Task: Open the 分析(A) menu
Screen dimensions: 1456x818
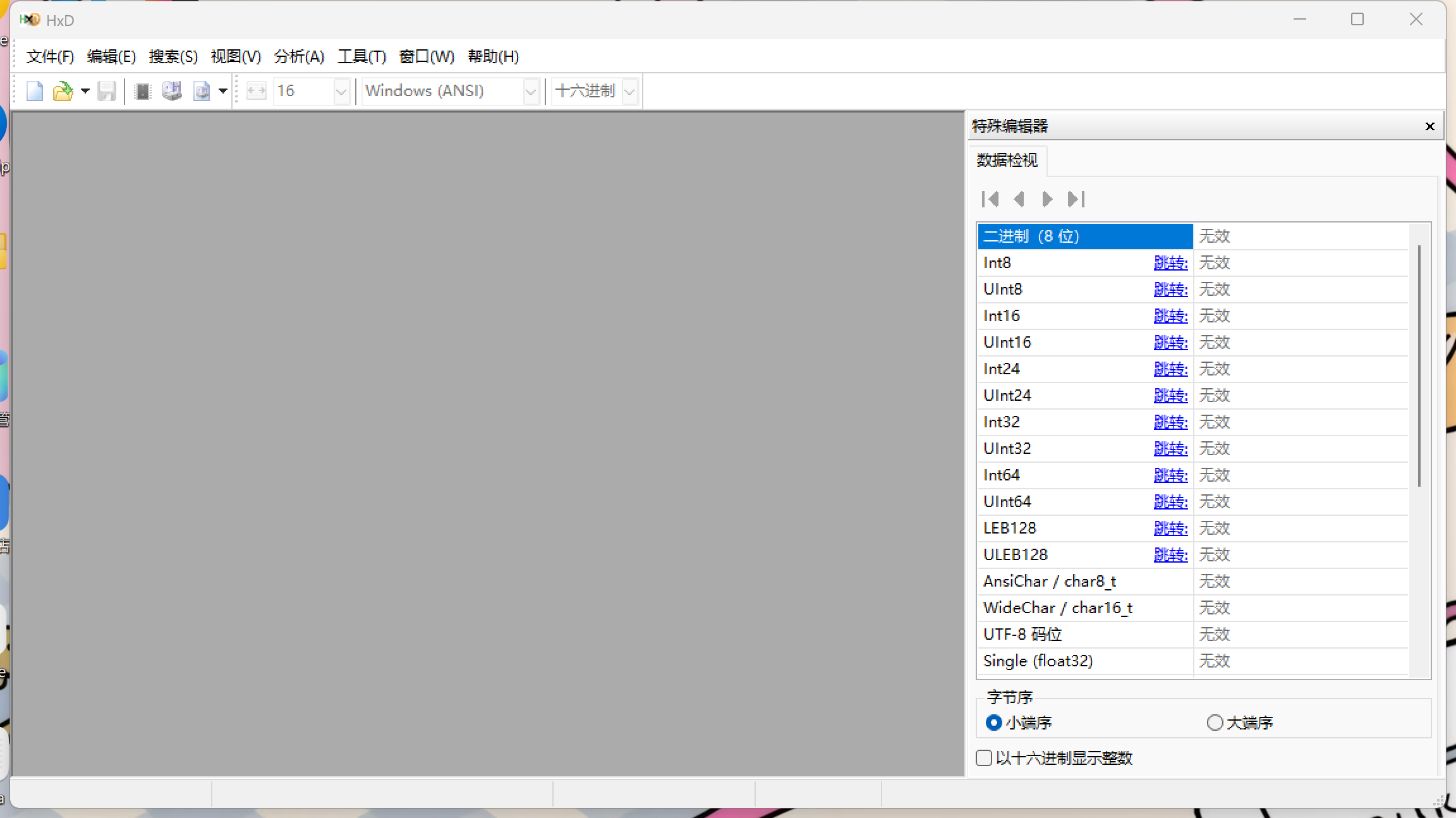Action: point(299,57)
